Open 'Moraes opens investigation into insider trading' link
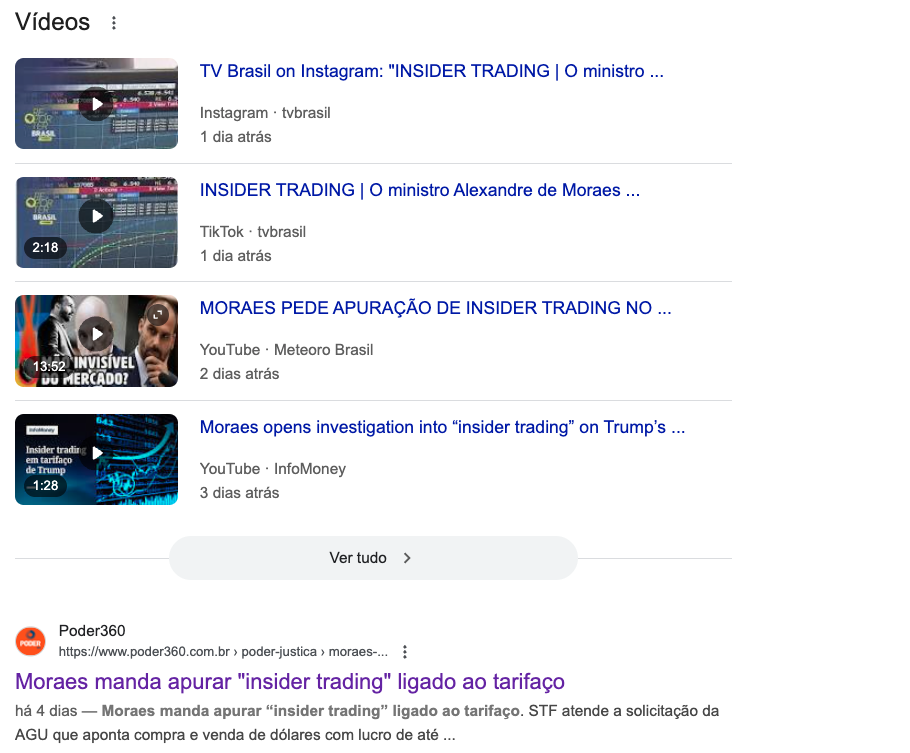This screenshot has height=753, width=910. [x=442, y=427]
